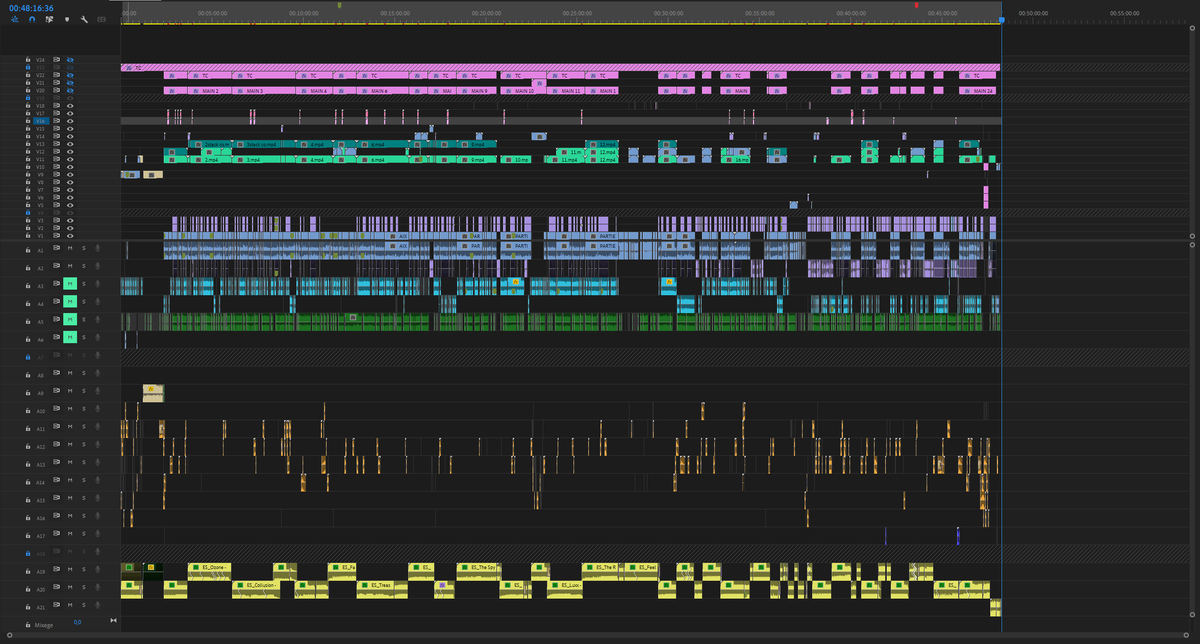Add a marker with the marker icon
The height and width of the screenshot is (644, 1200).
[67, 18]
